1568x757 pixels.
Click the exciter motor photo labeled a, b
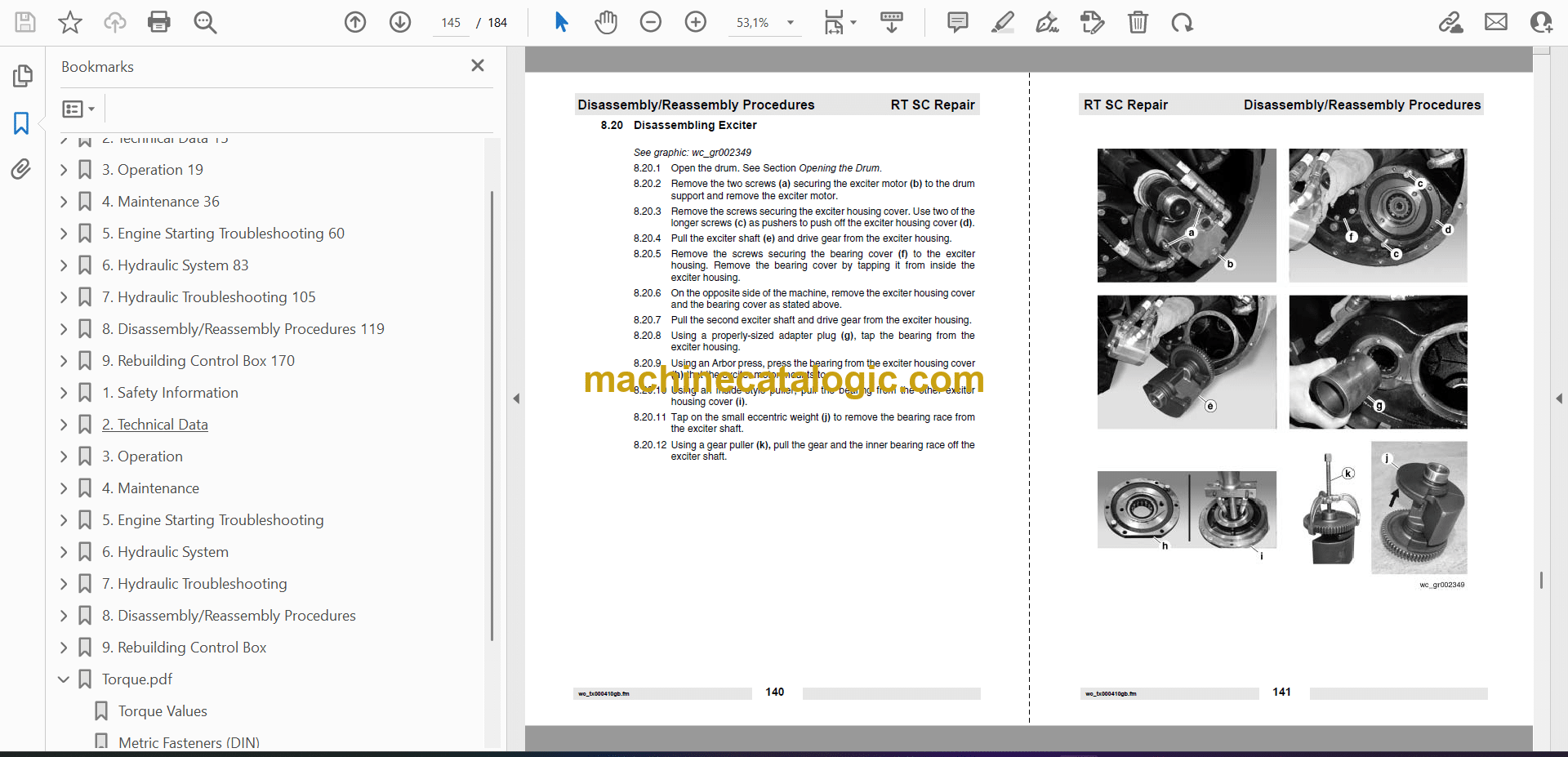(1187, 216)
